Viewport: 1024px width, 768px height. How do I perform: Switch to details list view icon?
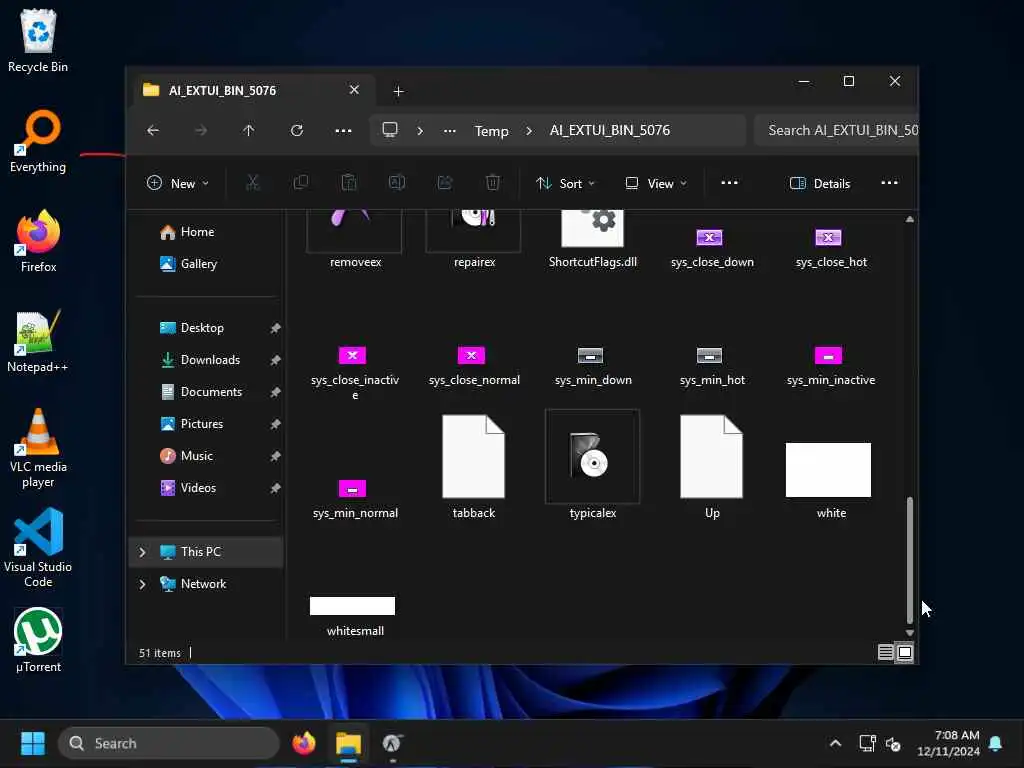pos(885,652)
